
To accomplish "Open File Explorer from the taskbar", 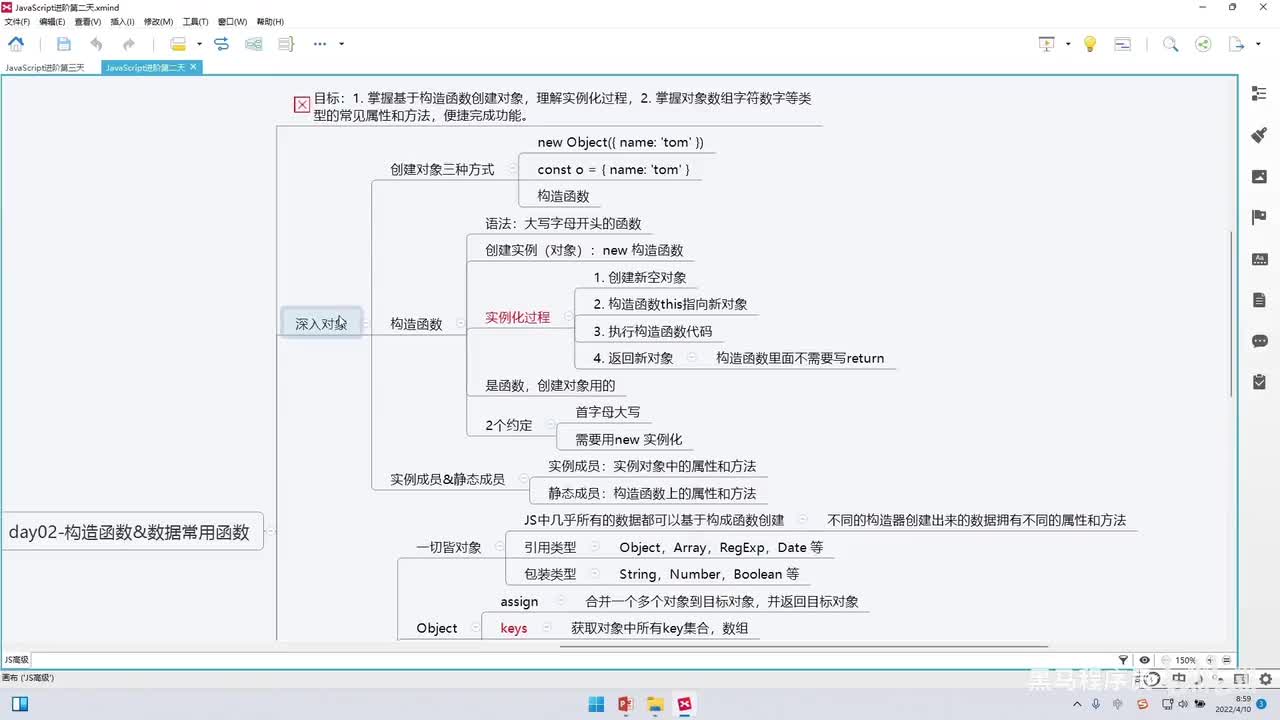I will click(655, 704).
